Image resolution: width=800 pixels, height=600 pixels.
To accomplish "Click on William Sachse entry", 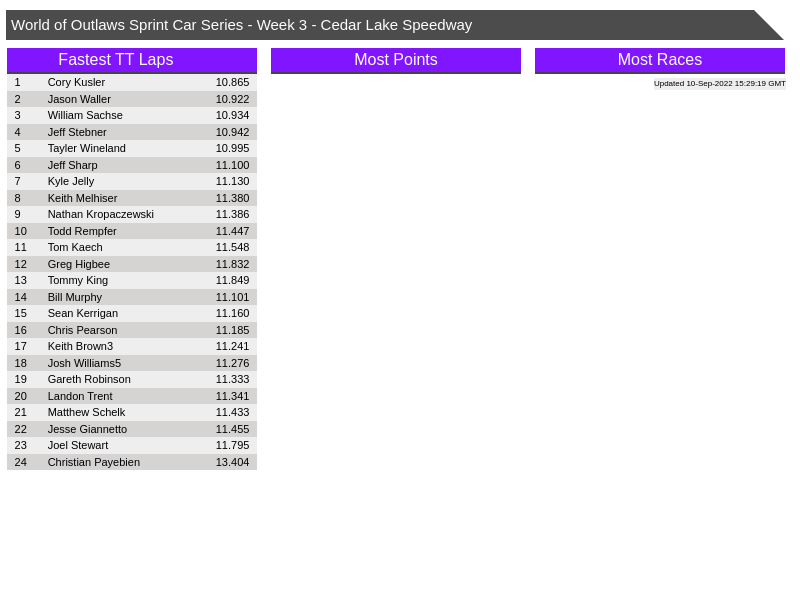I will (85, 115).
